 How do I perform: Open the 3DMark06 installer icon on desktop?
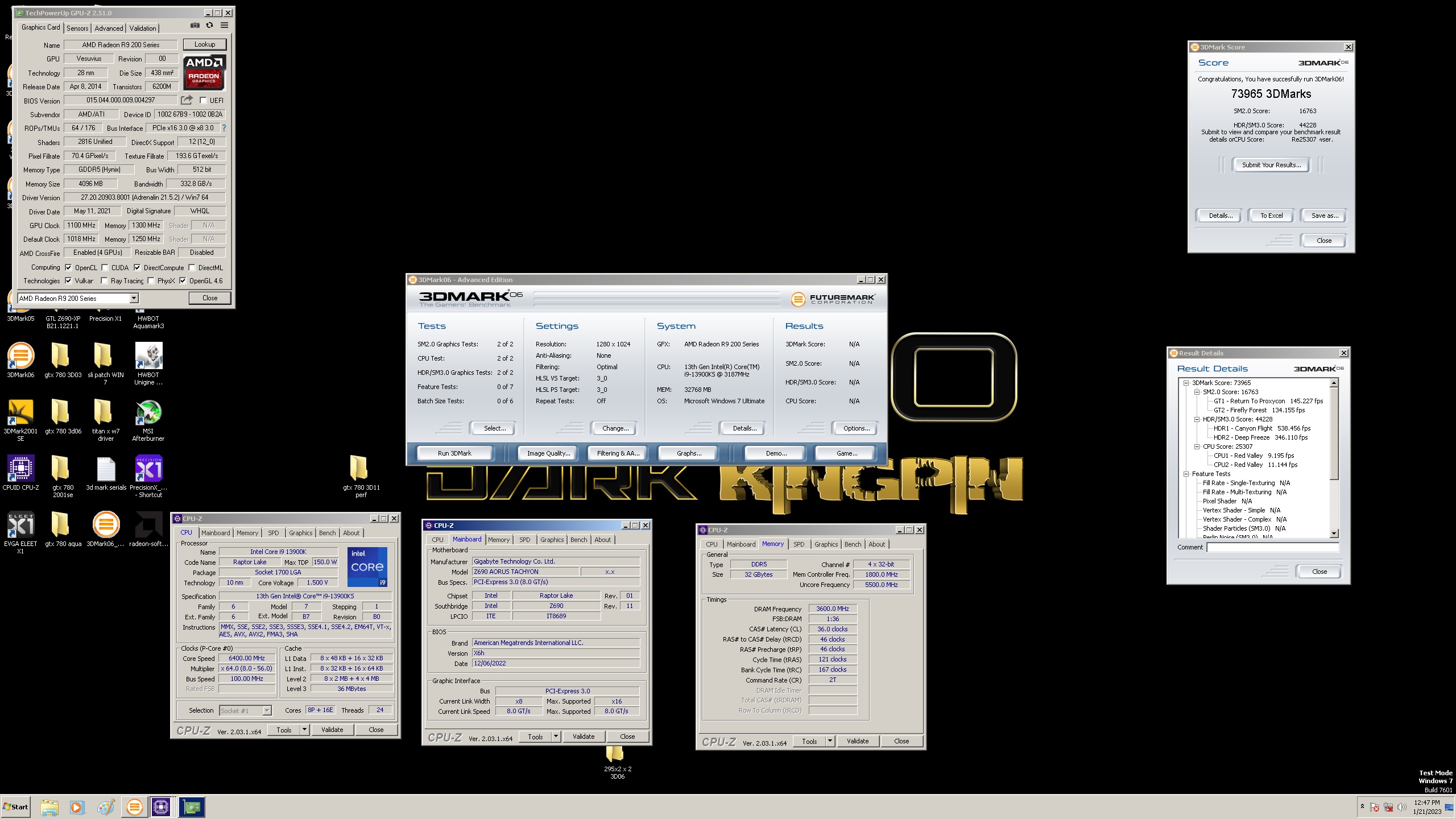[106, 529]
